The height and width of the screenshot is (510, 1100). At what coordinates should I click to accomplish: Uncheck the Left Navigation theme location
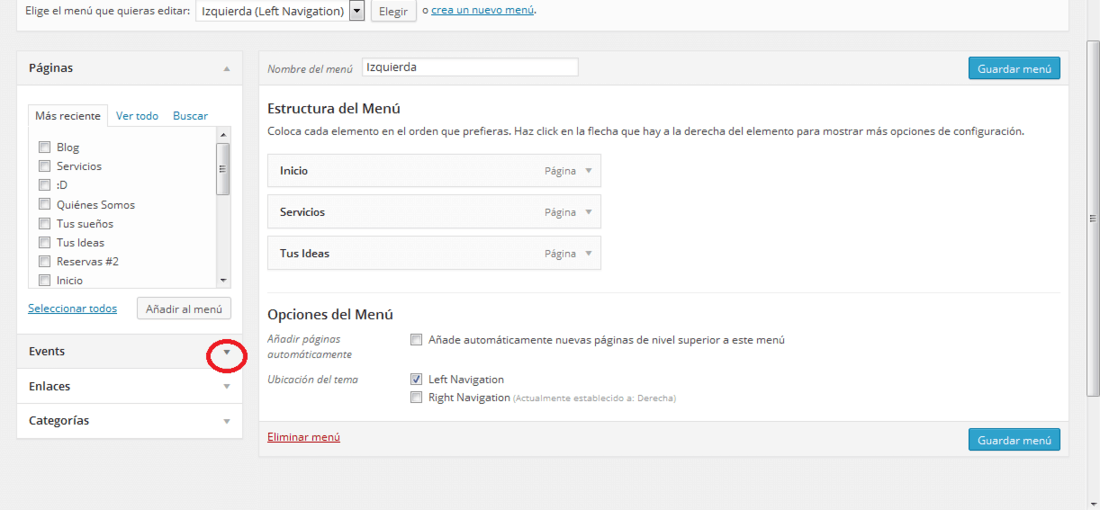[x=416, y=379]
